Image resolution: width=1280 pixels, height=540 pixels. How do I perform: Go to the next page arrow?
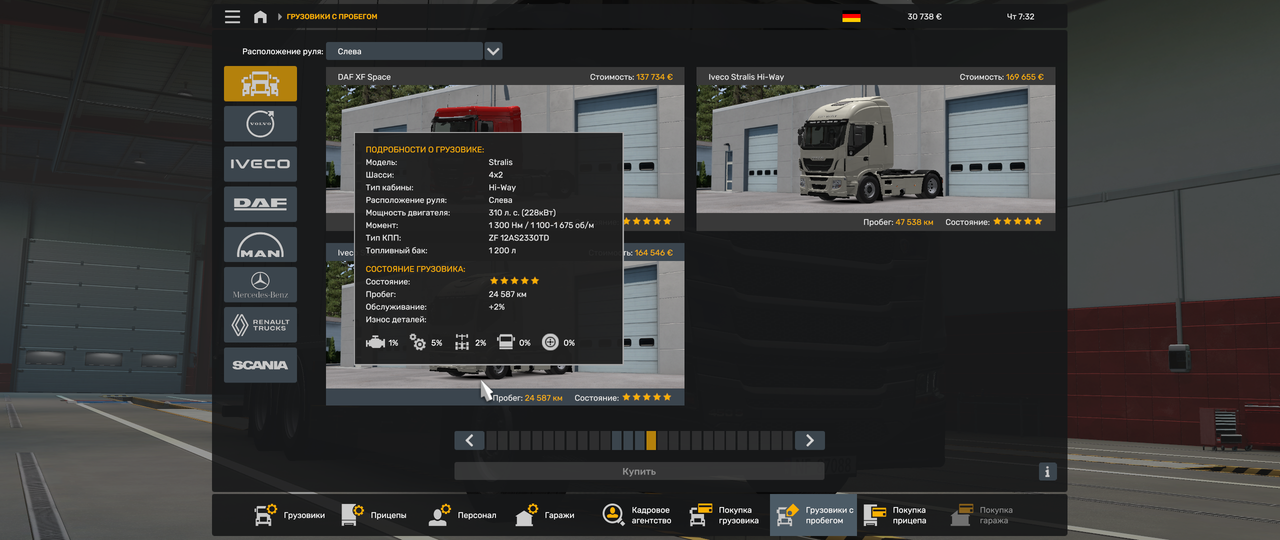(810, 440)
